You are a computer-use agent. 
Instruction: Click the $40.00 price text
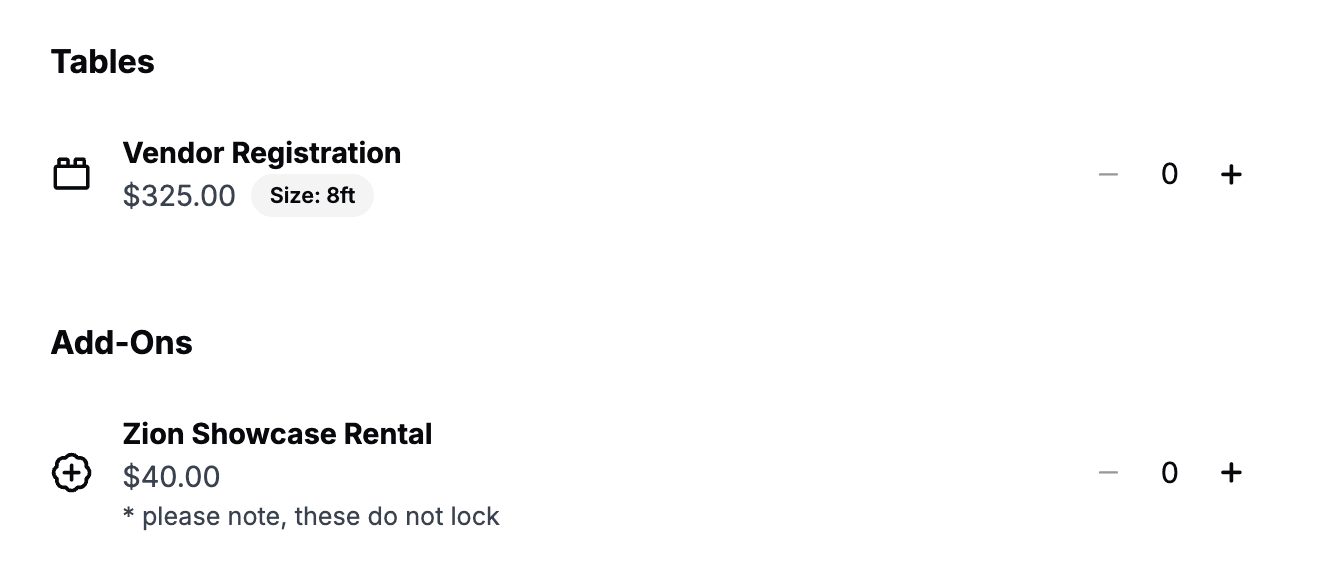pos(171,477)
